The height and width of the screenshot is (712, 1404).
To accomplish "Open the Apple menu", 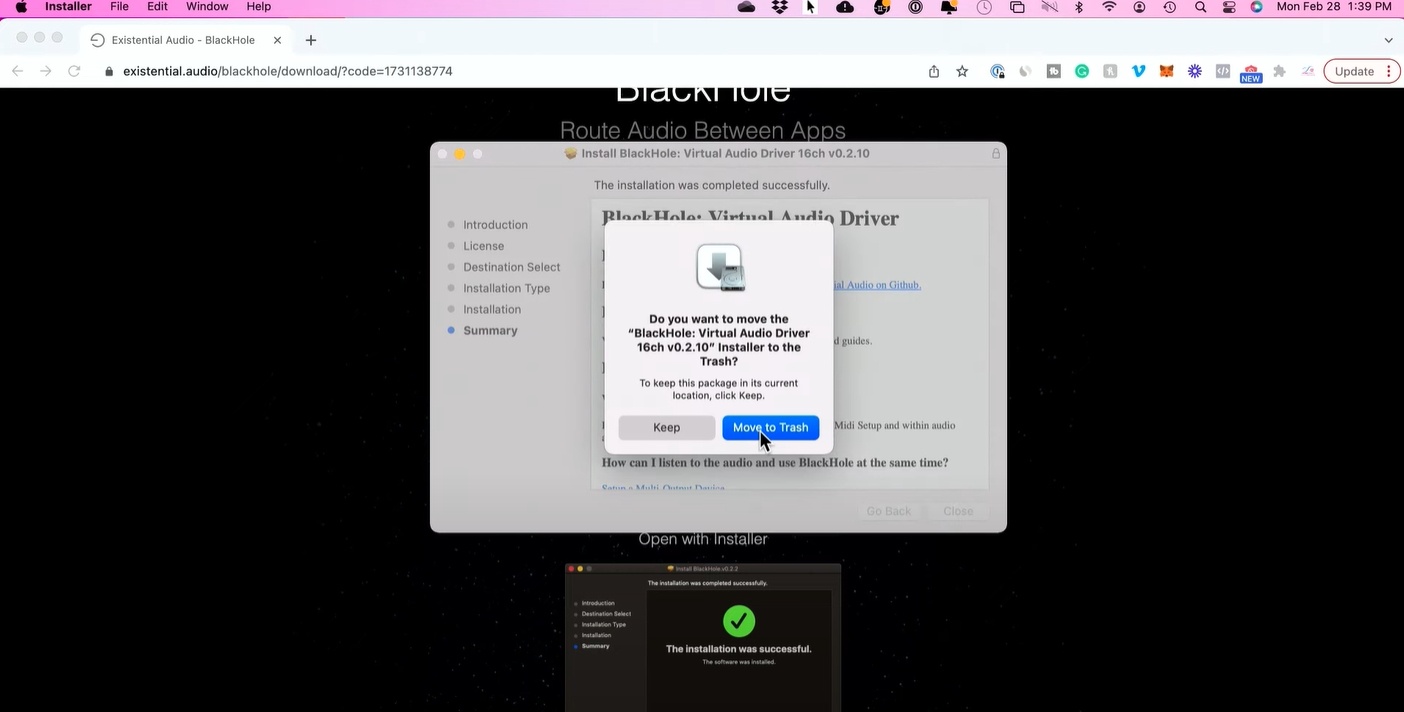I will coord(20,7).
